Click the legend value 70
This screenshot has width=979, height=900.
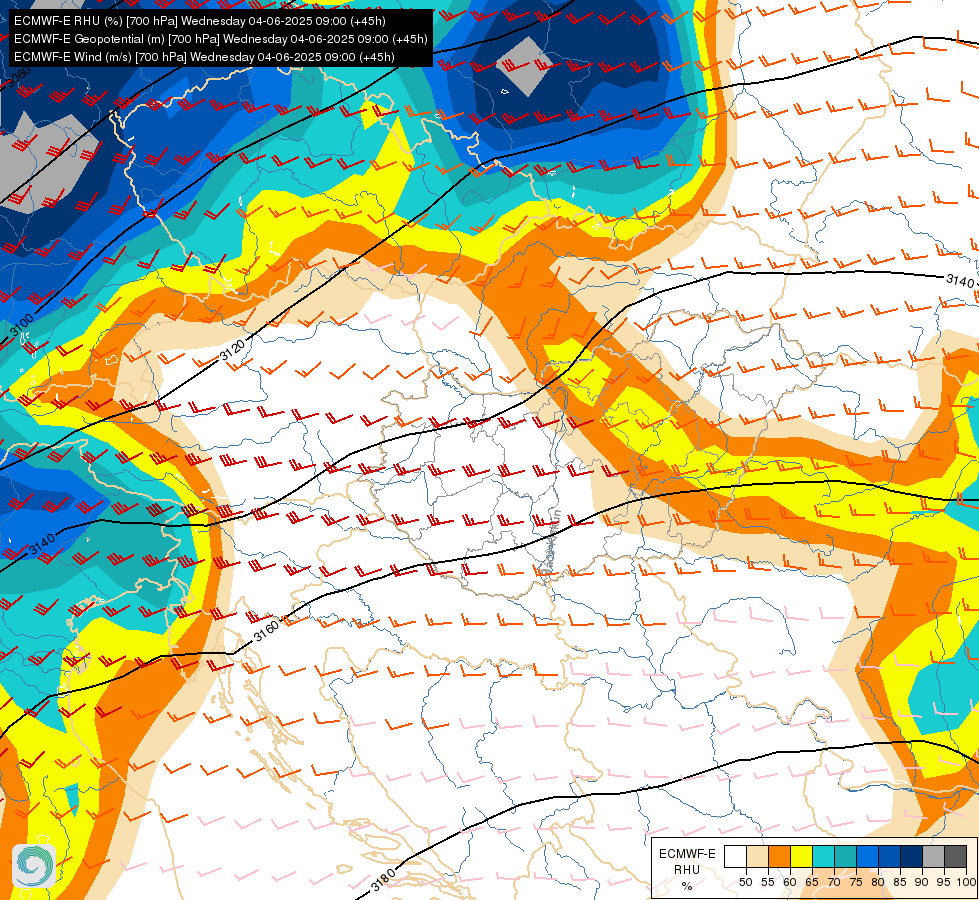834,882
